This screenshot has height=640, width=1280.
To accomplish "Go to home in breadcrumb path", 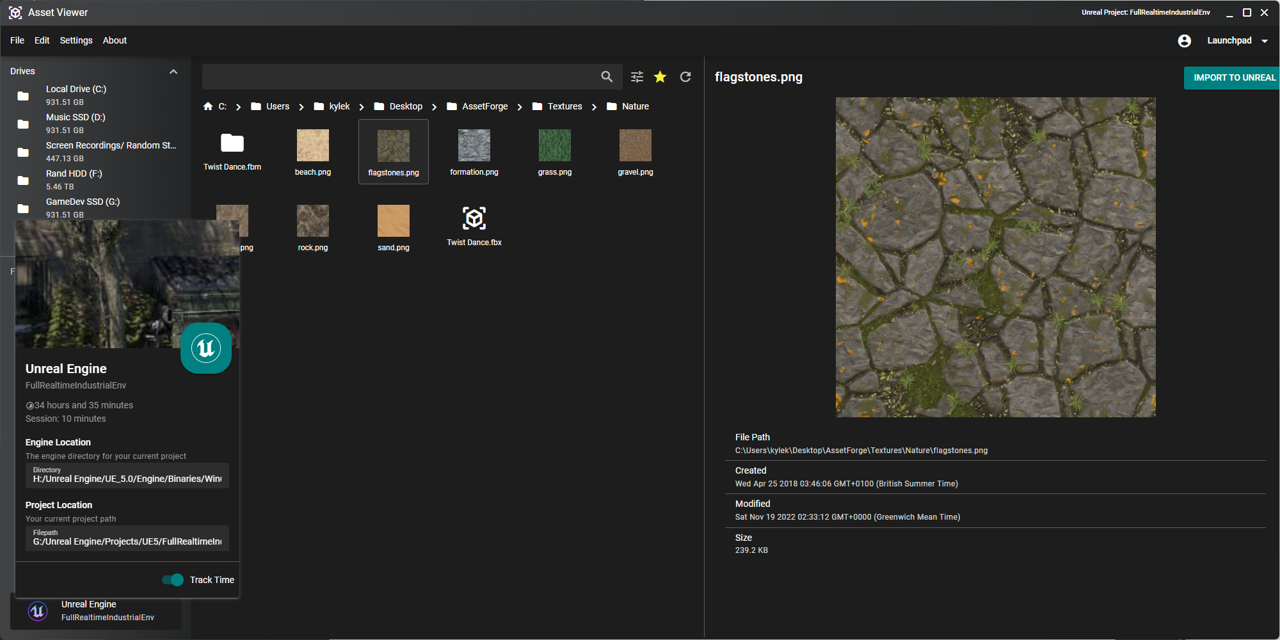I will (x=208, y=106).
